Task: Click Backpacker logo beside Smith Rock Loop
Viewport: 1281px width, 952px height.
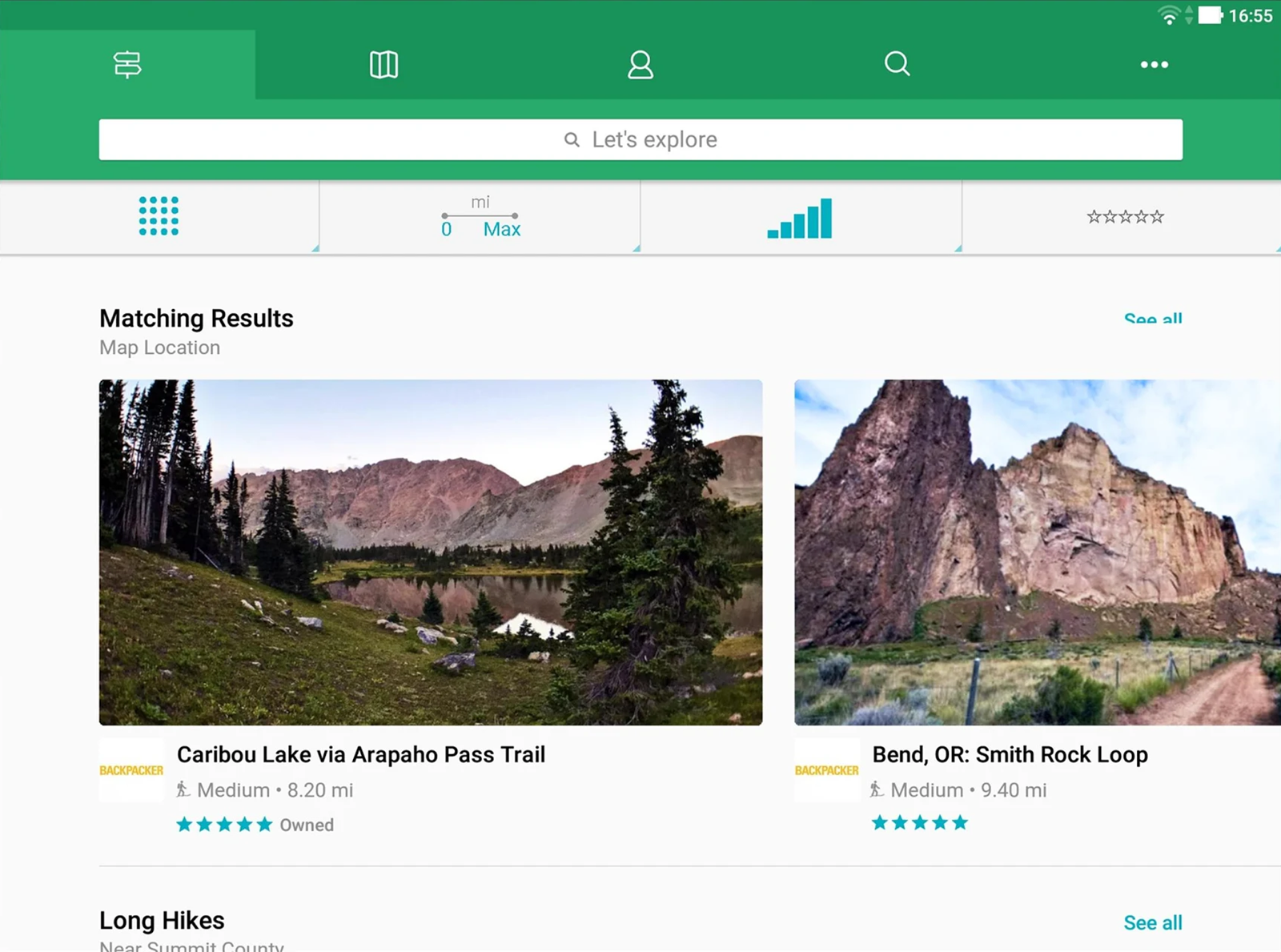Action: pyautogui.click(x=827, y=770)
